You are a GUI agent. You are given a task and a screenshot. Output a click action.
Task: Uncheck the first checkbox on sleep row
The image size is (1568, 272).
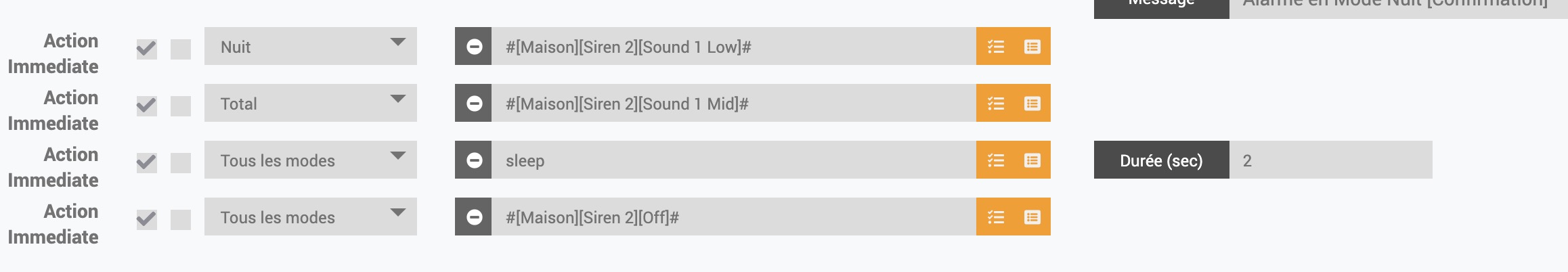[x=147, y=162]
